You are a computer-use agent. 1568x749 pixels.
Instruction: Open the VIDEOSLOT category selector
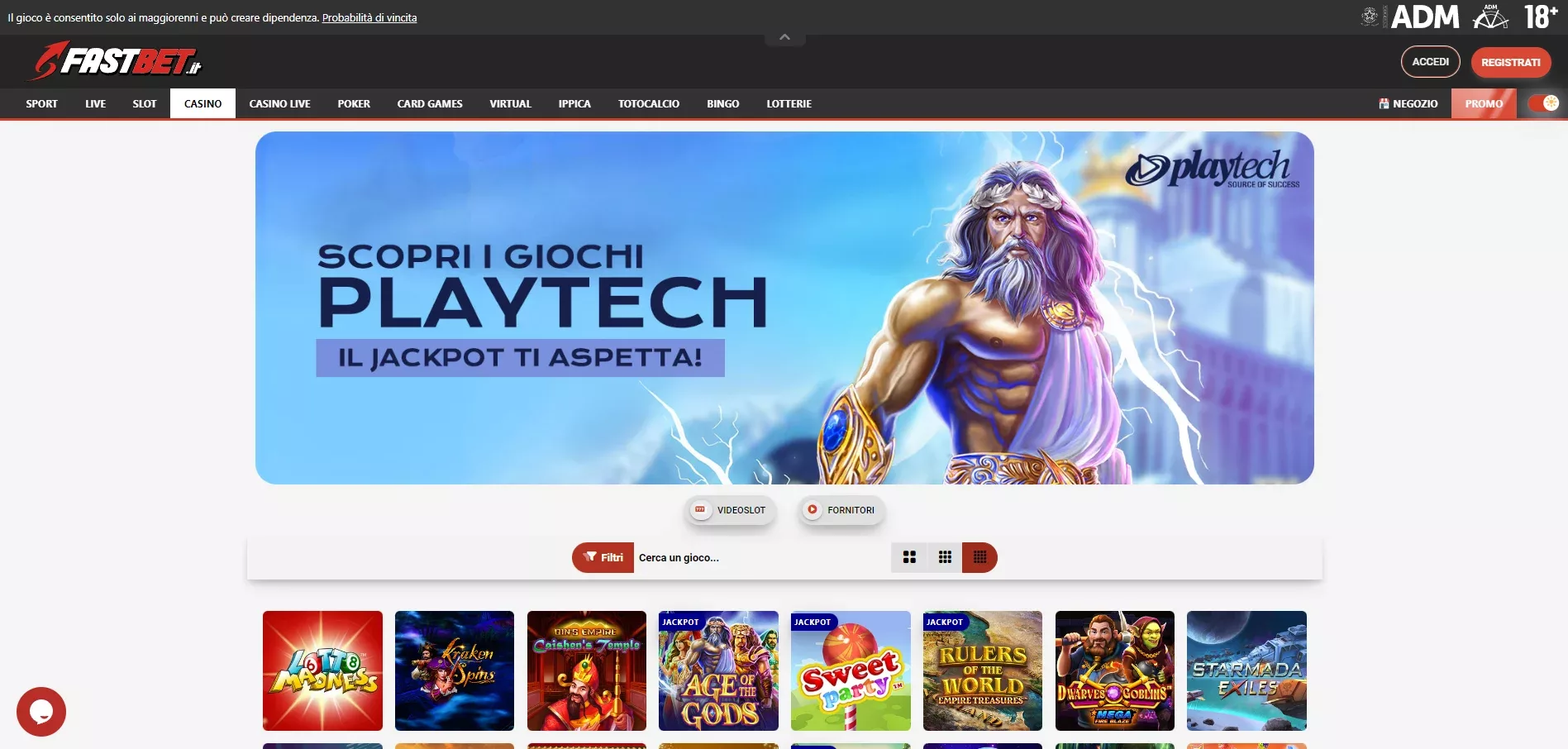pos(731,510)
